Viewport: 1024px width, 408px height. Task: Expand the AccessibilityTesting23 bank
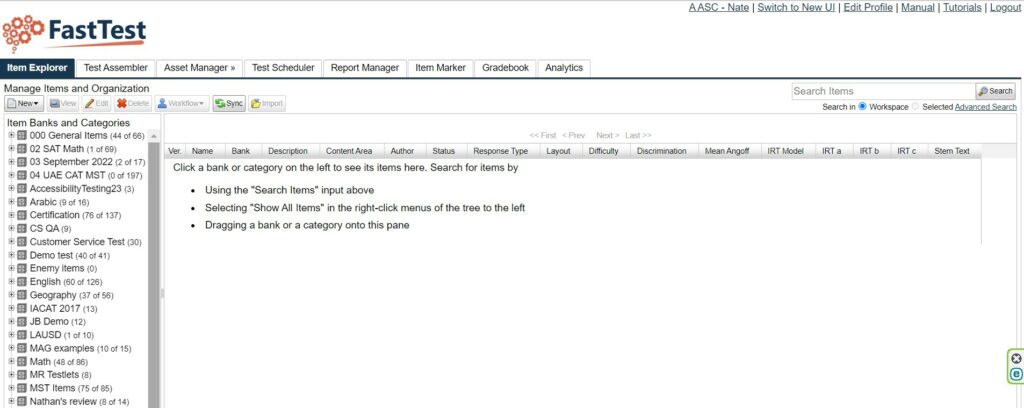coord(11,189)
